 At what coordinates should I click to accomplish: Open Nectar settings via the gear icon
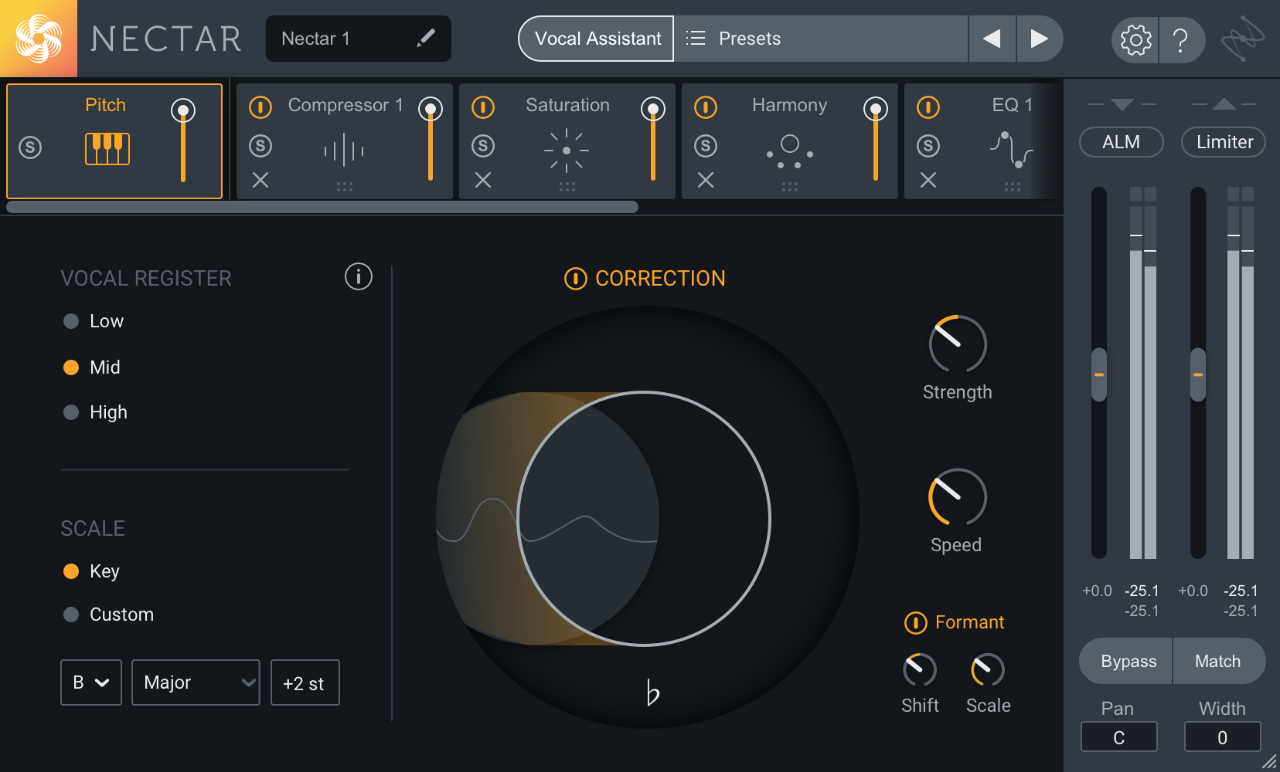coord(1134,39)
